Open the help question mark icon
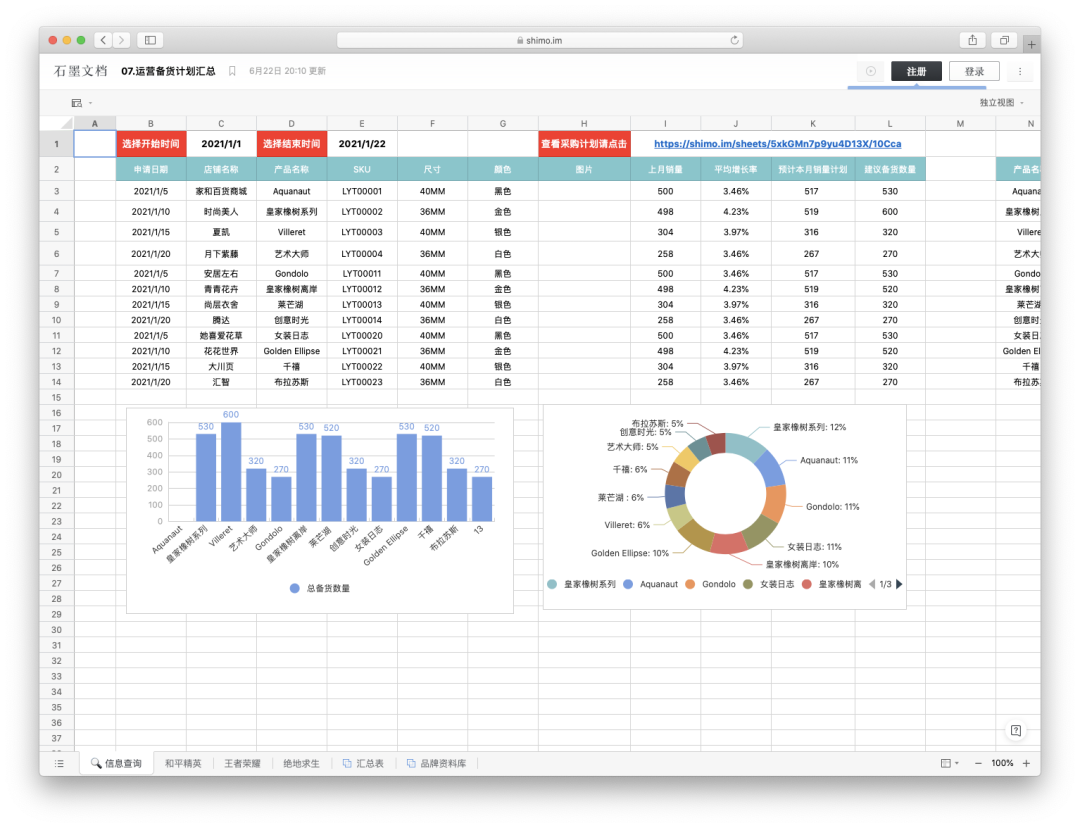Image resolution: width=1080 pixels, height=828 pixels. click(1015, 730)
